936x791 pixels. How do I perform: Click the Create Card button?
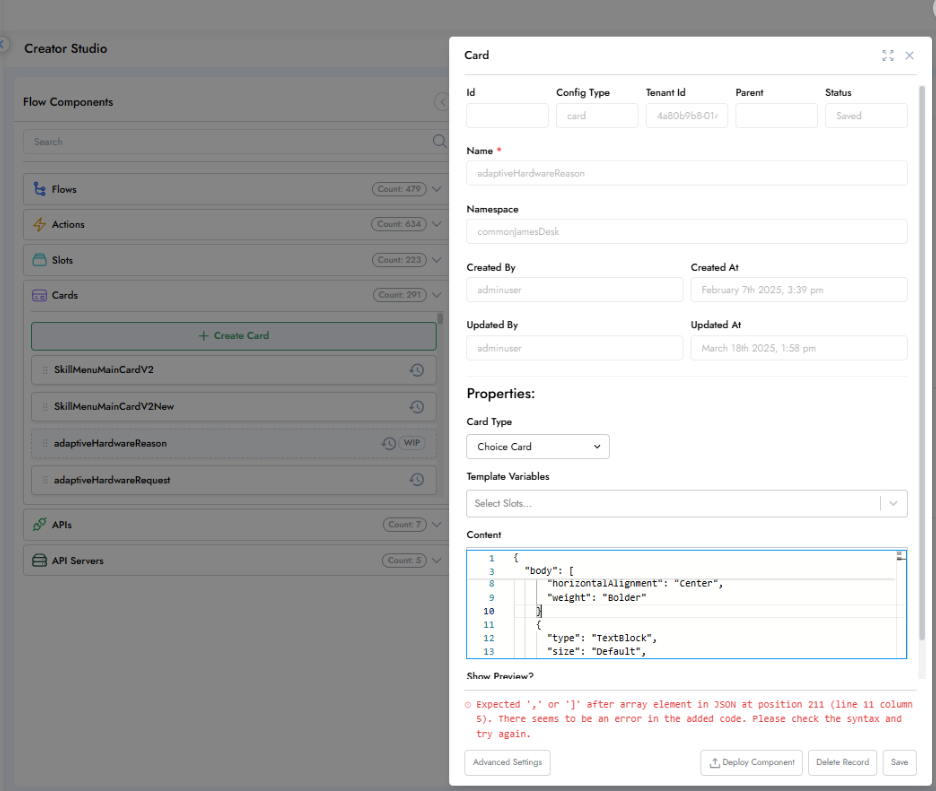tap(234, 336)
